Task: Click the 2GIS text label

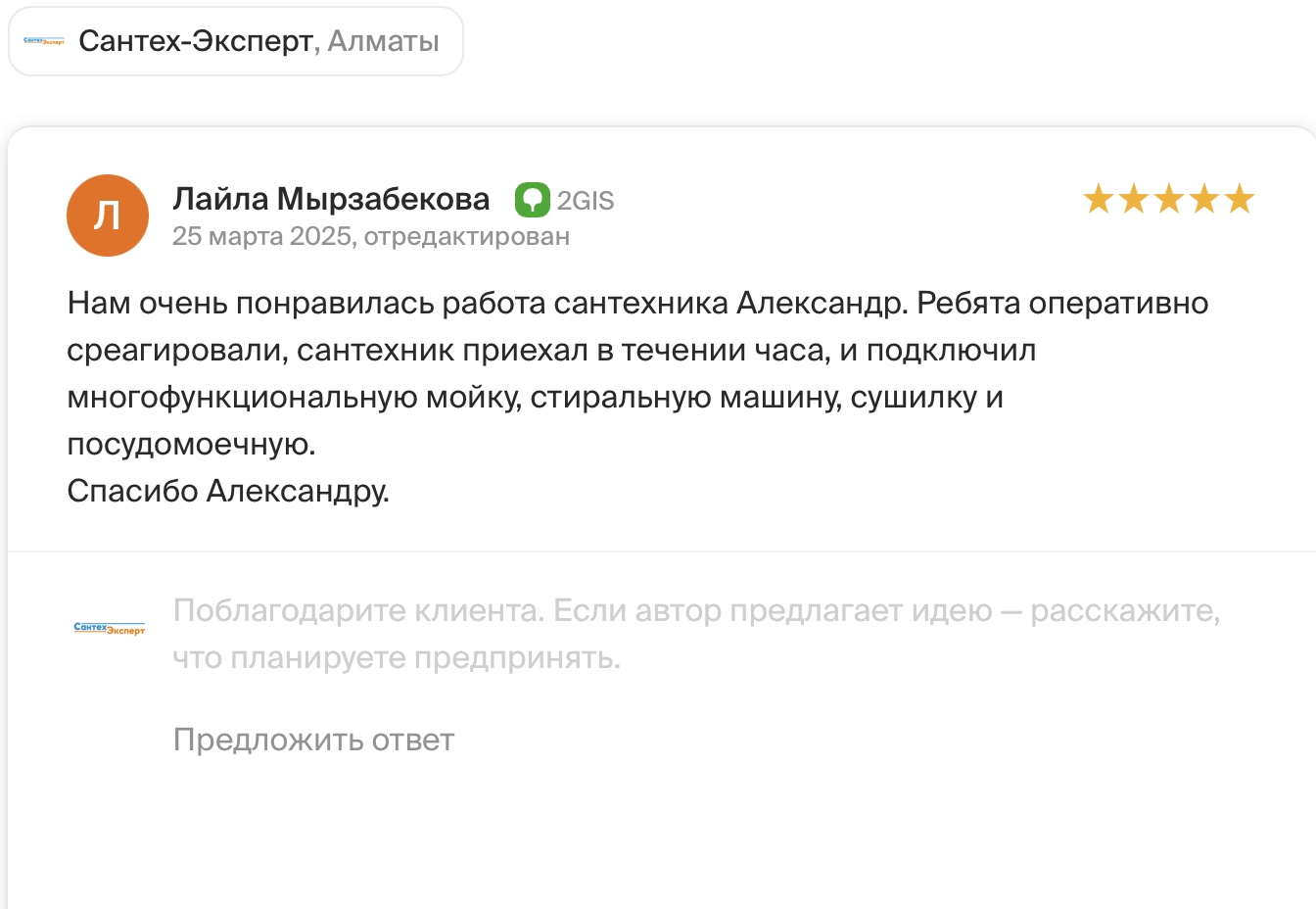Action: 586,201
